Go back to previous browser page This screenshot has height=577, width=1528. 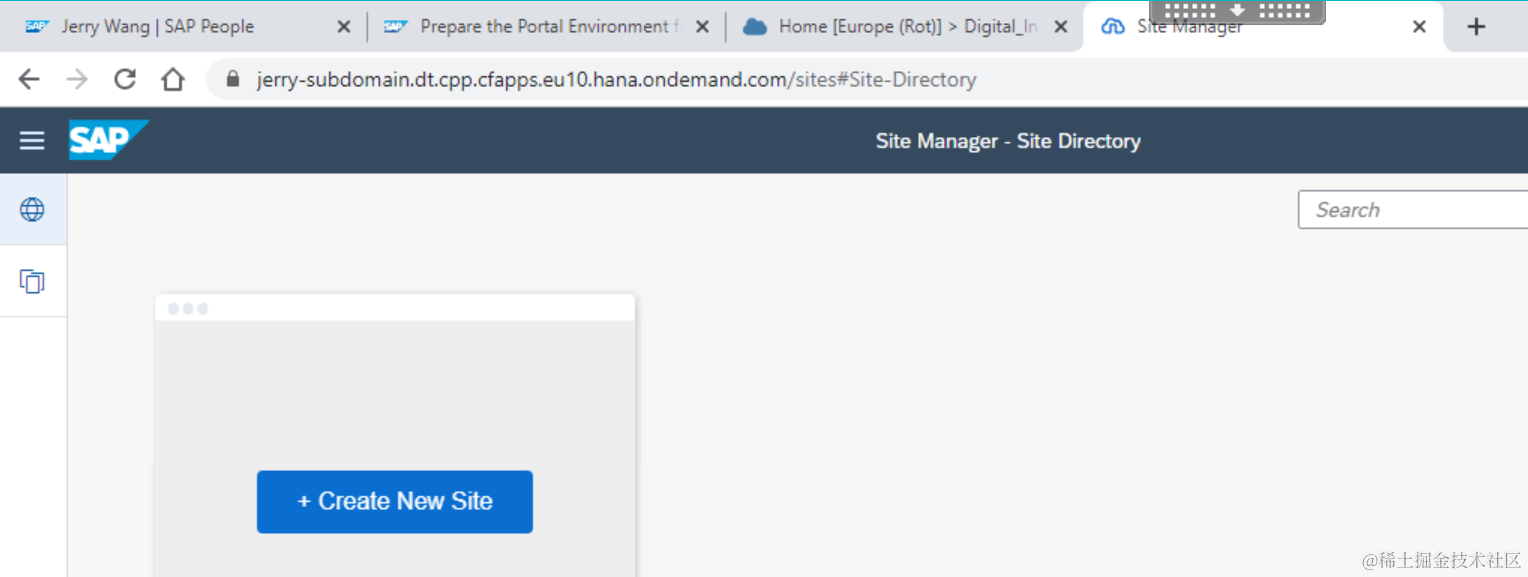tap(29, 79)
